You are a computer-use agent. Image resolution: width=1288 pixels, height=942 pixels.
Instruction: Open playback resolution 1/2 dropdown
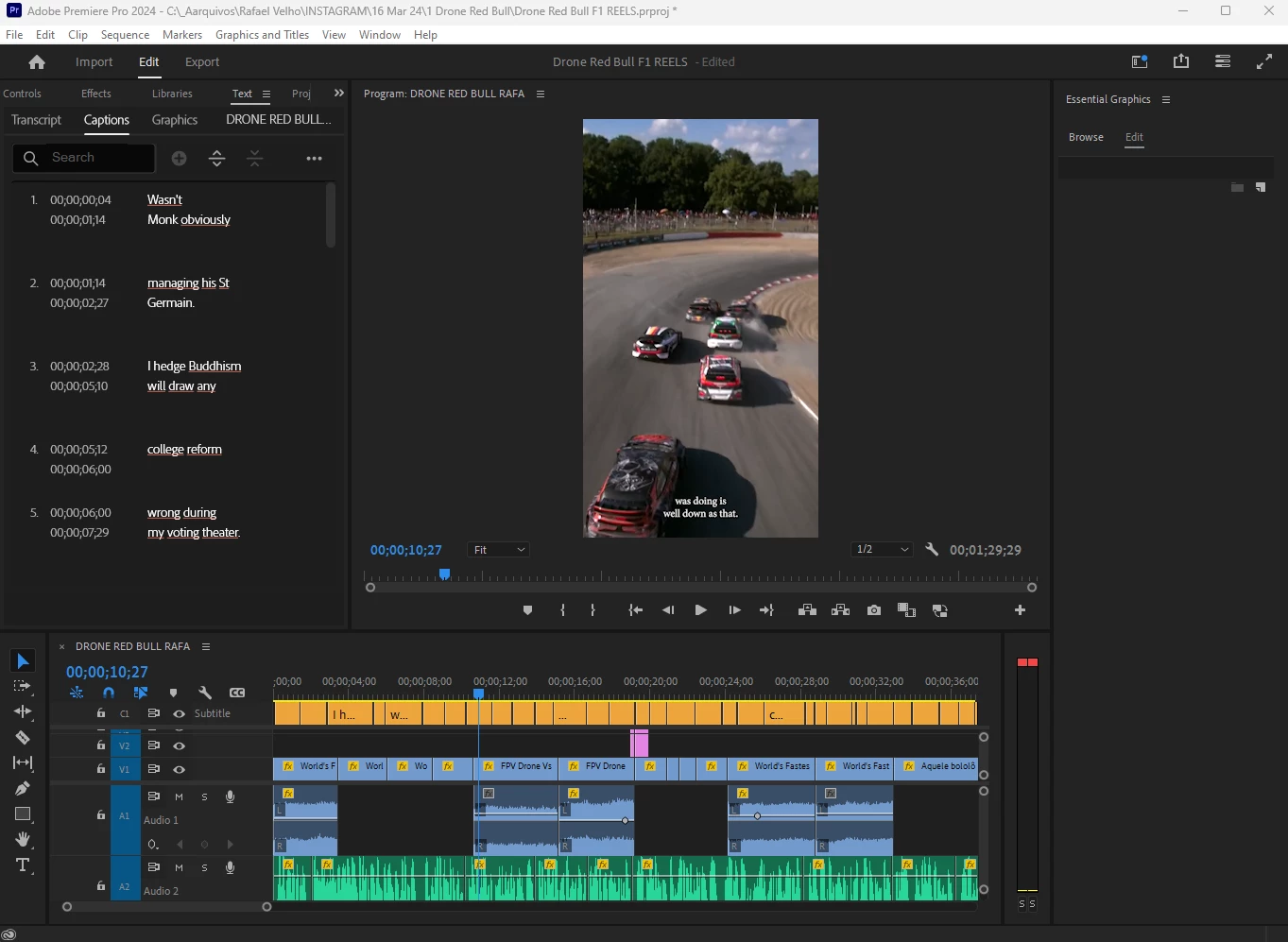(881, 549)
